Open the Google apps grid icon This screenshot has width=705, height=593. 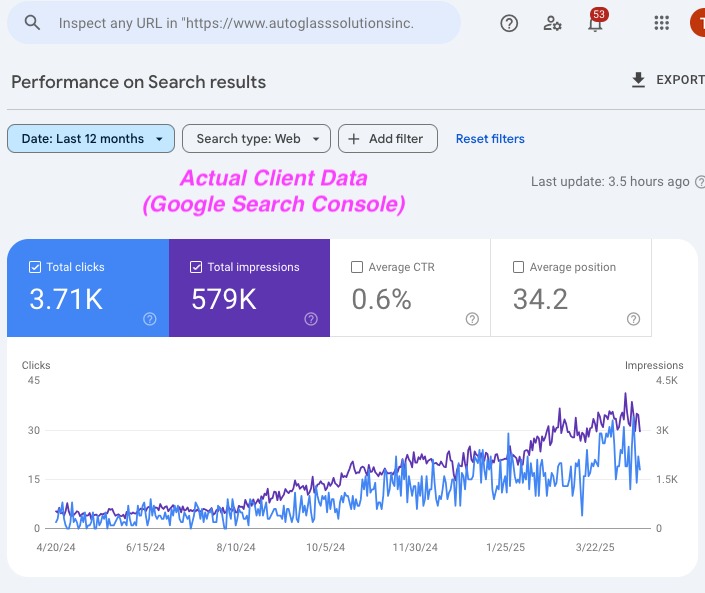[661, 23]
